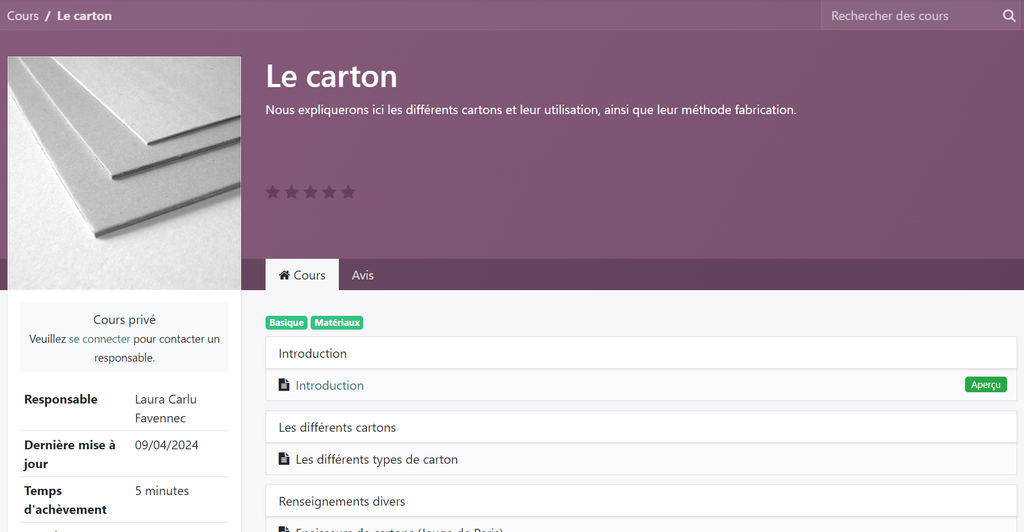
Task: Click the second rating star
Action: pos(292,192)
